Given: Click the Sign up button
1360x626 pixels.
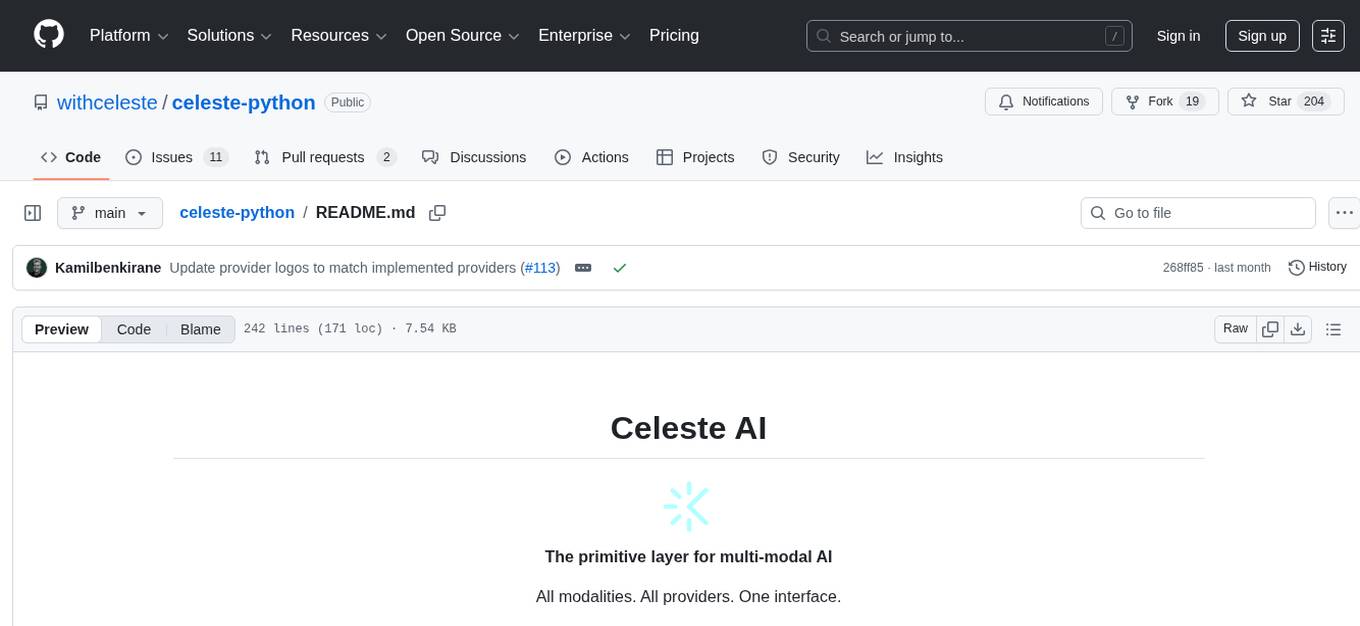Looking at the screenshot, I should [1261, 35].
